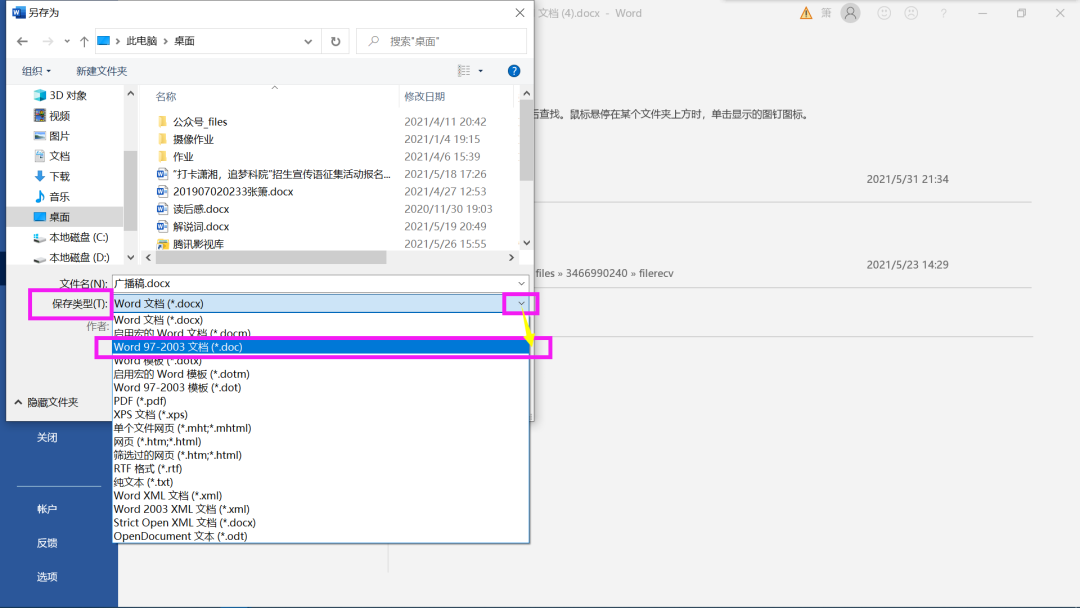Click the Back arrow in Save As dialog
Viewport: 1080px width, 608px height.
pyautogui.click(x=22, y=41)
